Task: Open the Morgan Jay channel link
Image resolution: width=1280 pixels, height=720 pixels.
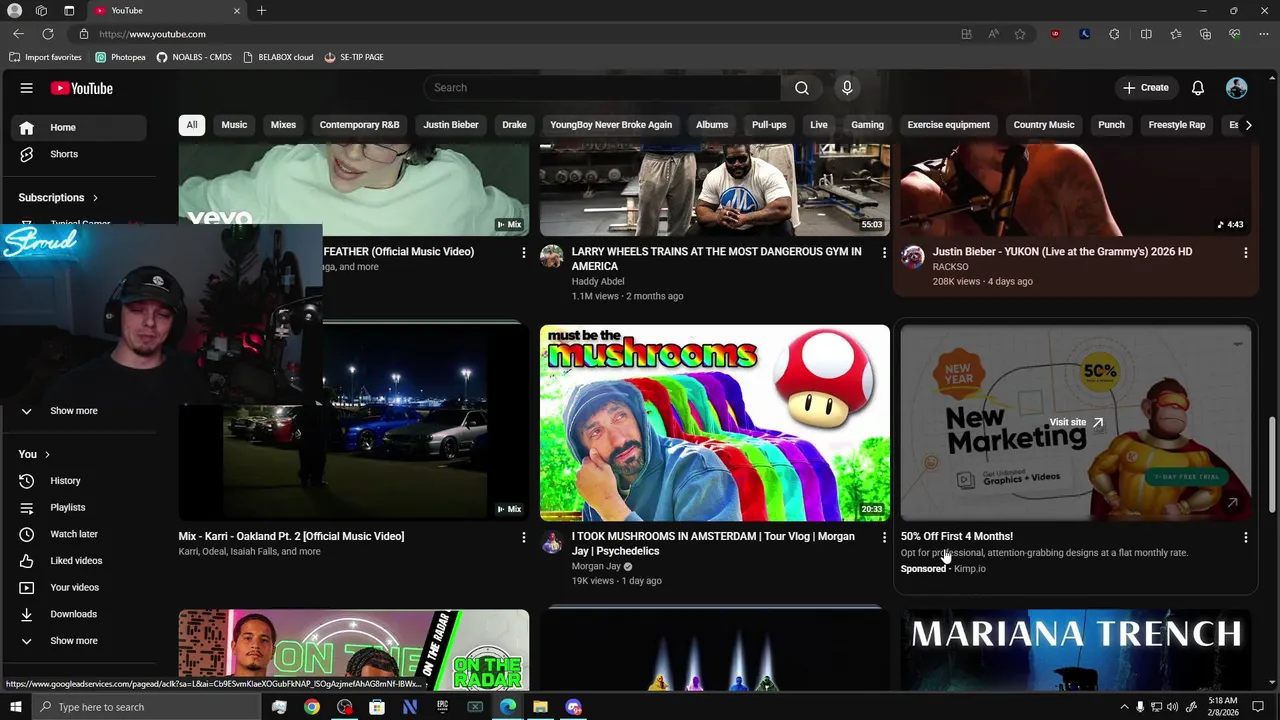Action: point(597,566)
